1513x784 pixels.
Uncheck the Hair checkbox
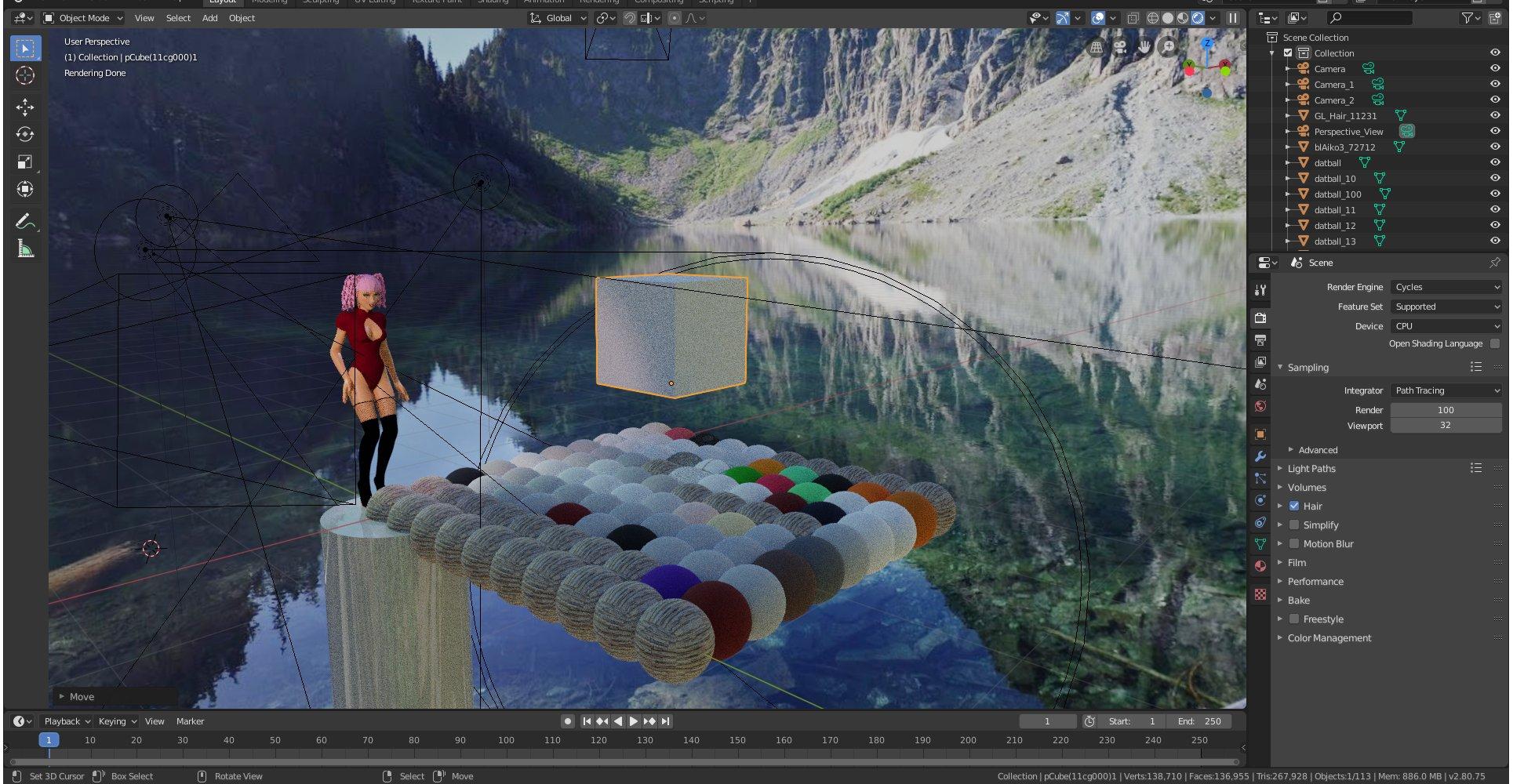(1294, 506)
